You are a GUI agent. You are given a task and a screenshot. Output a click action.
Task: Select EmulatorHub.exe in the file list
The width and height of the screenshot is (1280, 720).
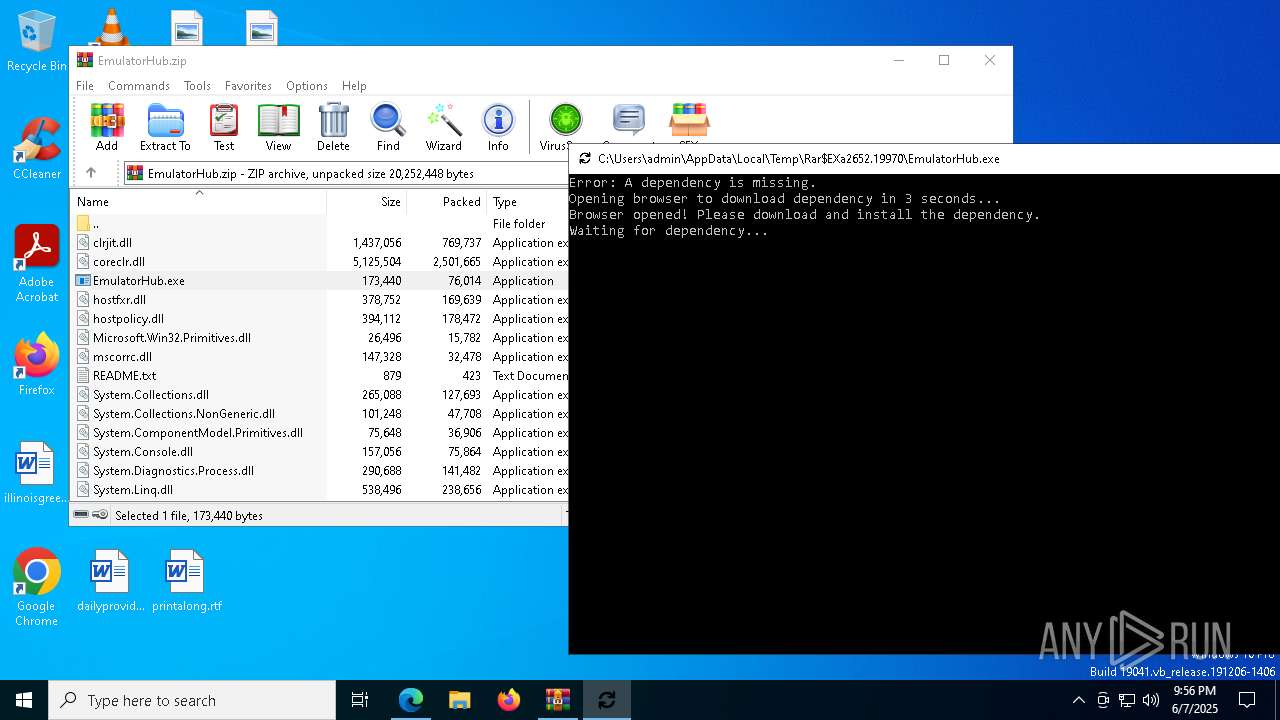[x=320, y=281]
